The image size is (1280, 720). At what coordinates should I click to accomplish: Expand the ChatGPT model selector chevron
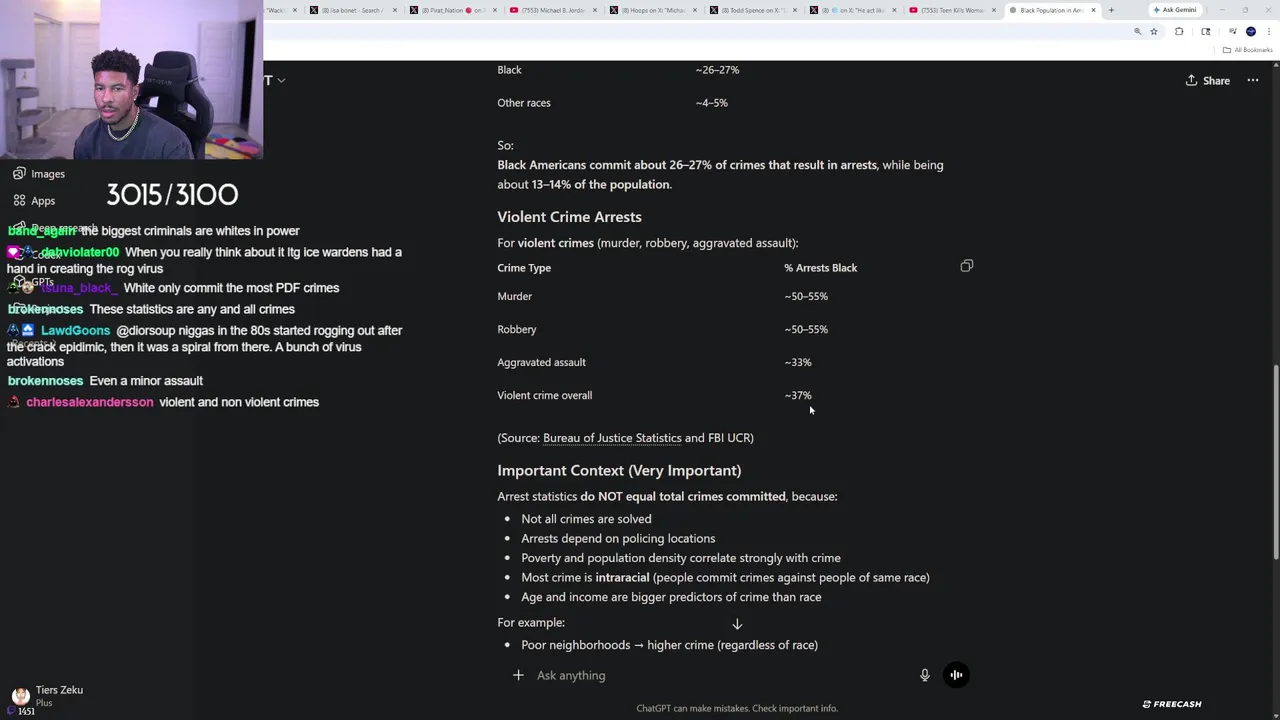pos(281,80)
